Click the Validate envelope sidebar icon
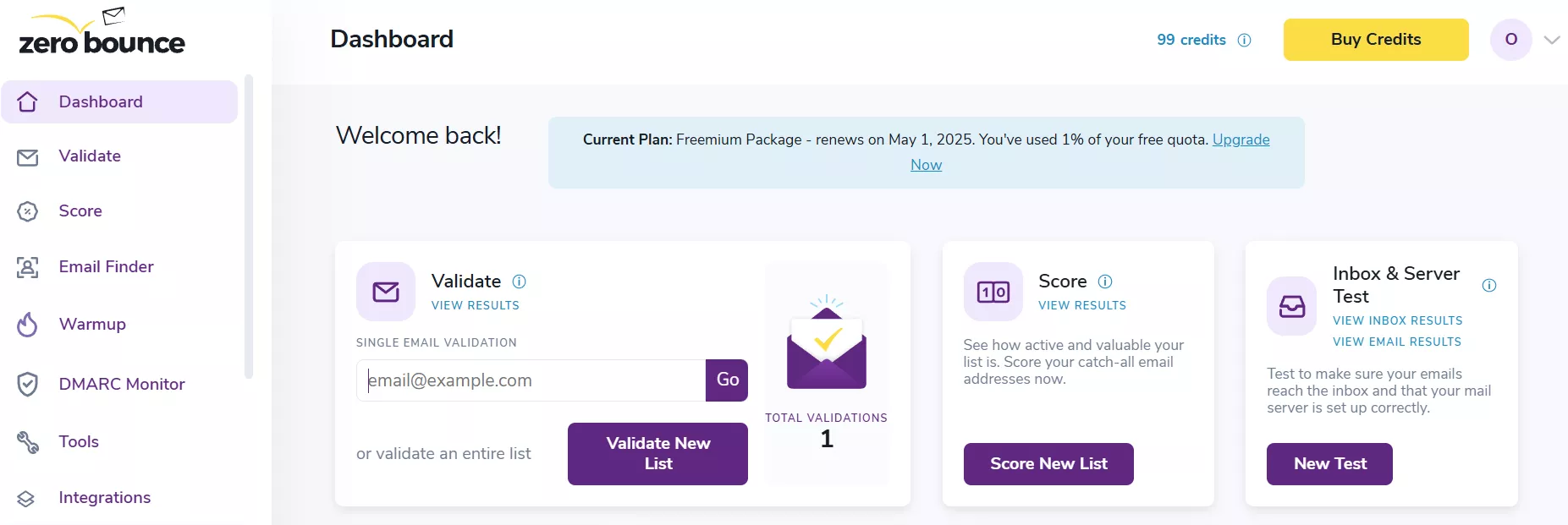The height and width of the screenshot is (525, 1568). [x=27, y=157]
